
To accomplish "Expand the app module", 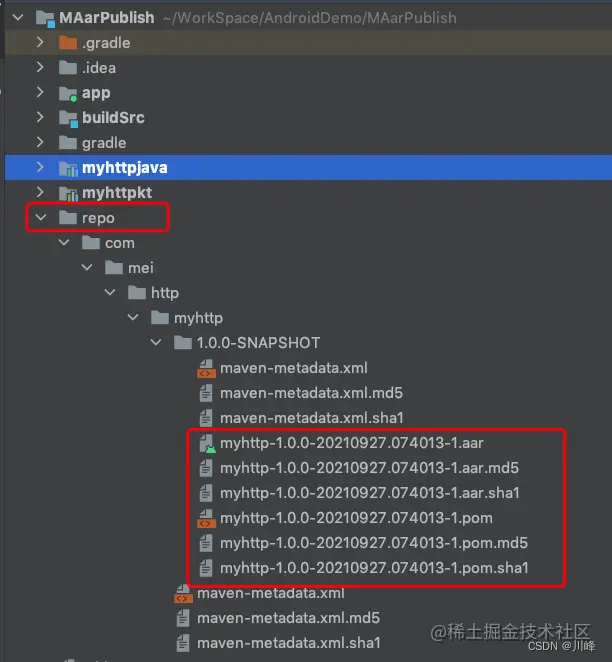I will pos(40,92).
